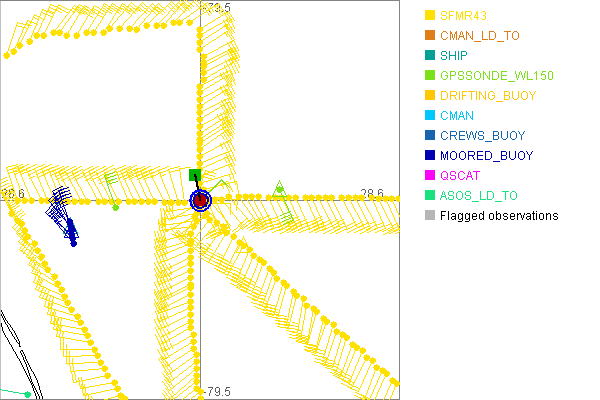The image size is (600, 400).
Task: Select the Flagged observations legend text
Action: click(498, 216)
